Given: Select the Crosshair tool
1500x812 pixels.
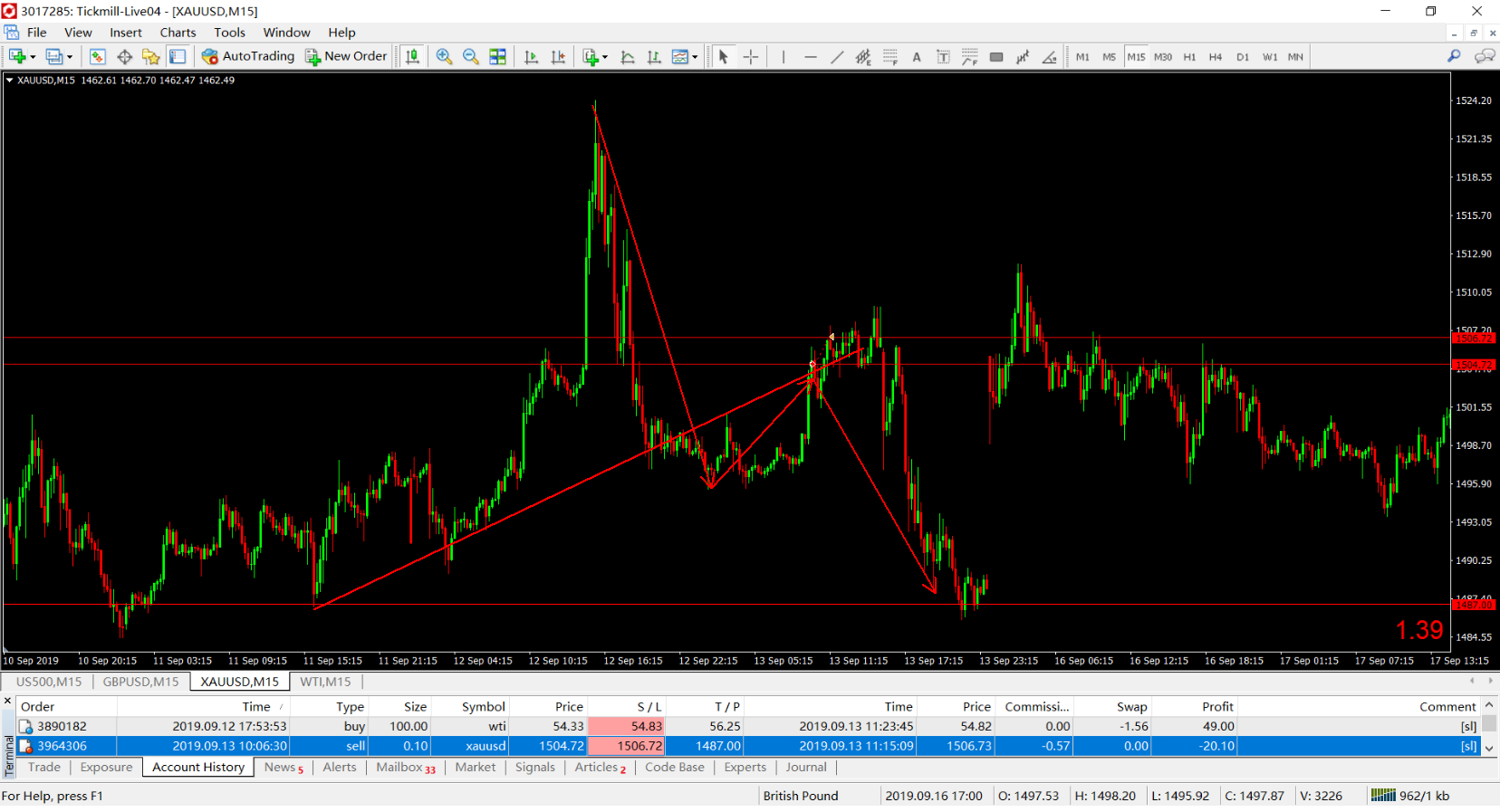Looking at the screenshot, I should 751,56.
